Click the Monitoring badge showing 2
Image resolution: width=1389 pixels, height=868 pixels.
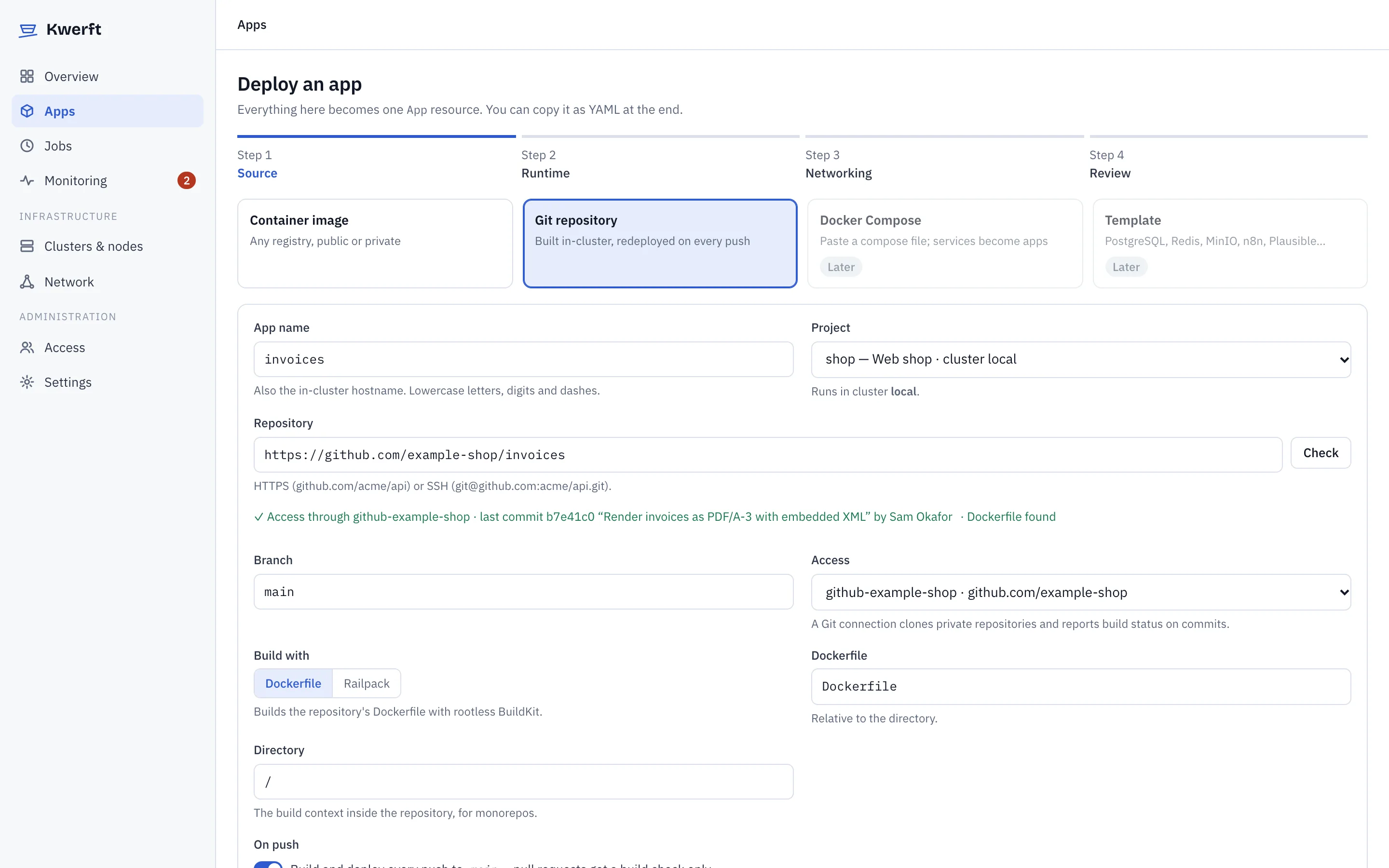pos(187,180)
